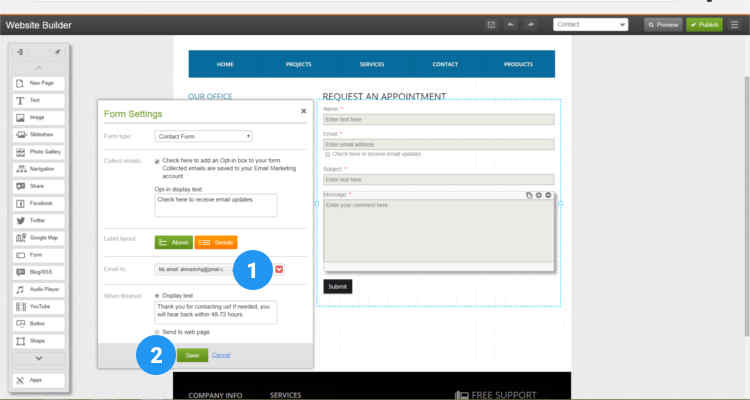The image size is (750, 400).
Task: Close the Form Settings dialog
Action: click(x=303, y=111)
